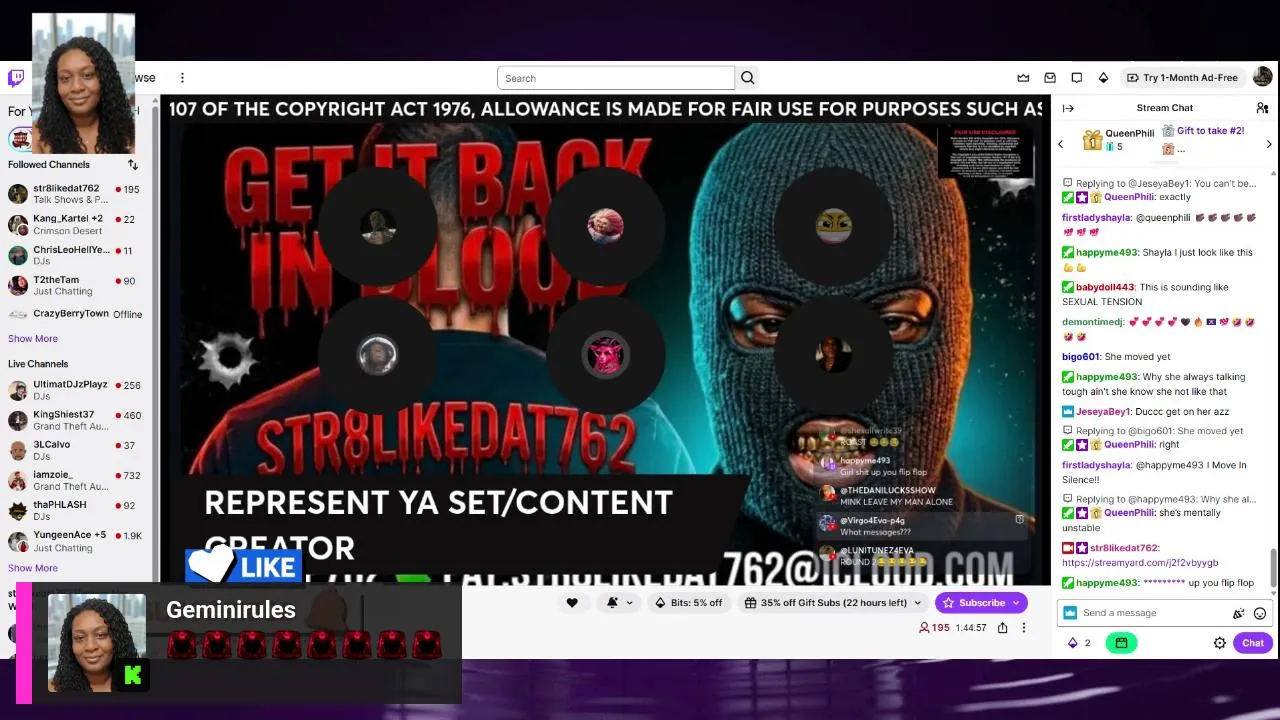This screenshot has height=720, width=1280.
Task: Open the Twitch home logo
Action: tap(16, 78)
